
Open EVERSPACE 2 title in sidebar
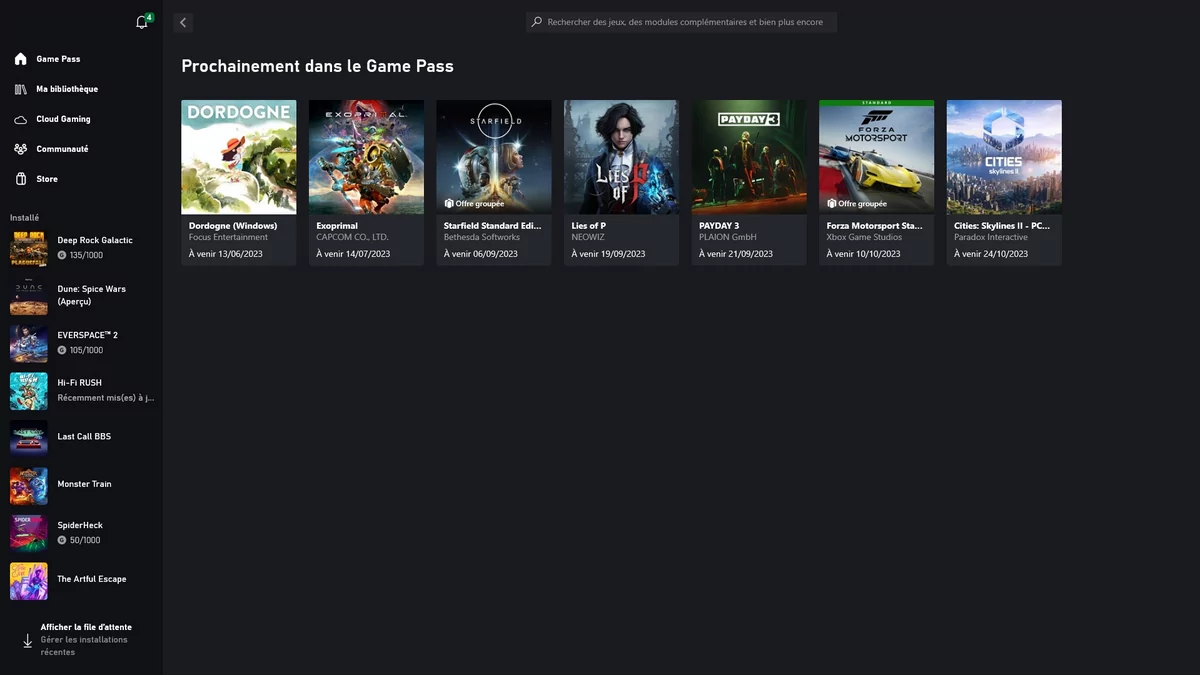(x=88, y=335)
